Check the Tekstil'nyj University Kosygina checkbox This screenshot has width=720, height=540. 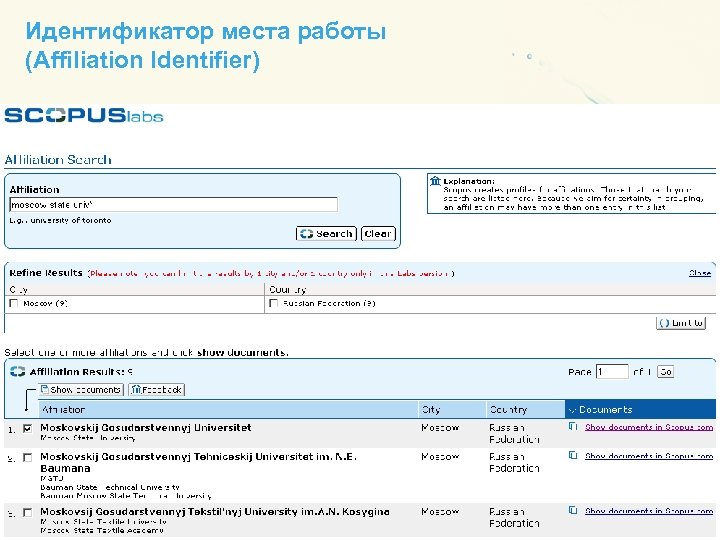[x=28, y=512]
